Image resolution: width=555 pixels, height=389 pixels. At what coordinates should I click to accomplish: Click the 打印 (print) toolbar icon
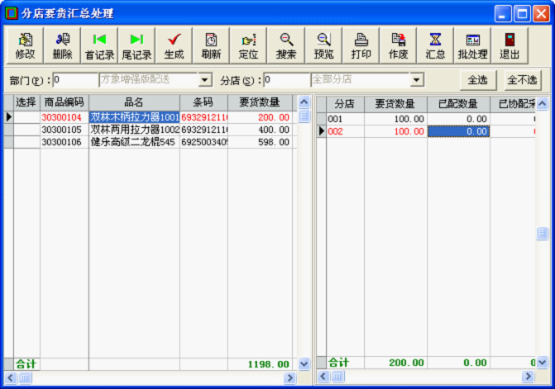coord(361,46)
